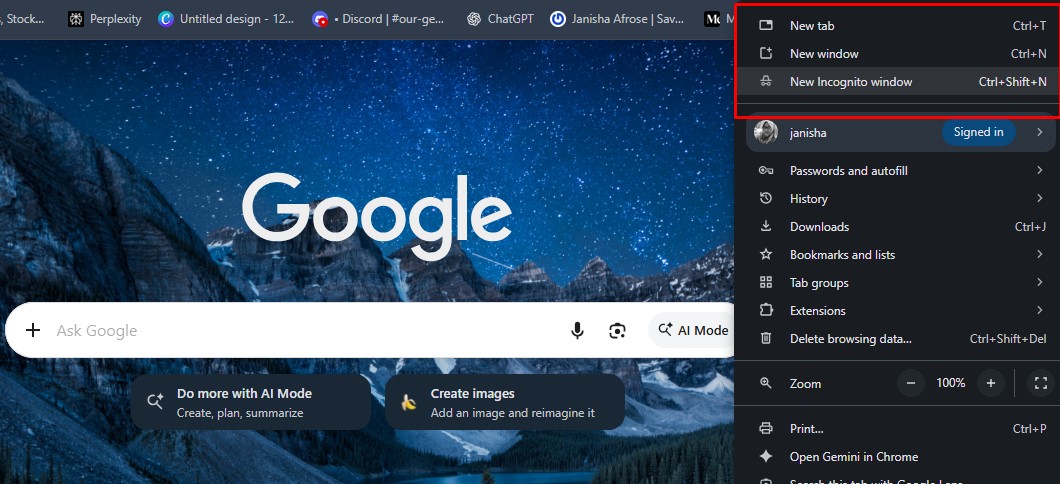
Task: Expand the History submenu chevron
Action: 1039,199
